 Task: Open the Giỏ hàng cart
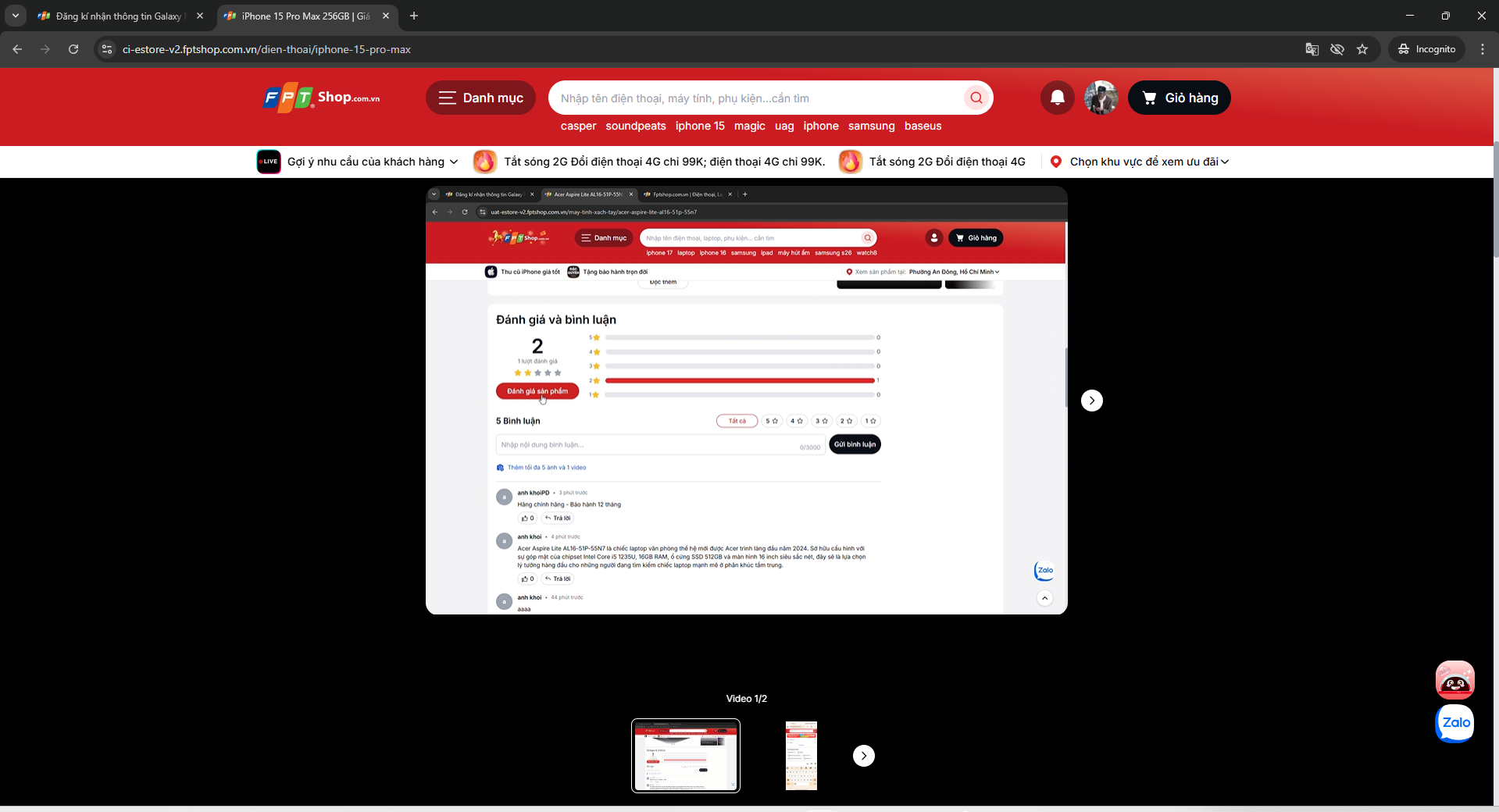tap(1180, 98)
